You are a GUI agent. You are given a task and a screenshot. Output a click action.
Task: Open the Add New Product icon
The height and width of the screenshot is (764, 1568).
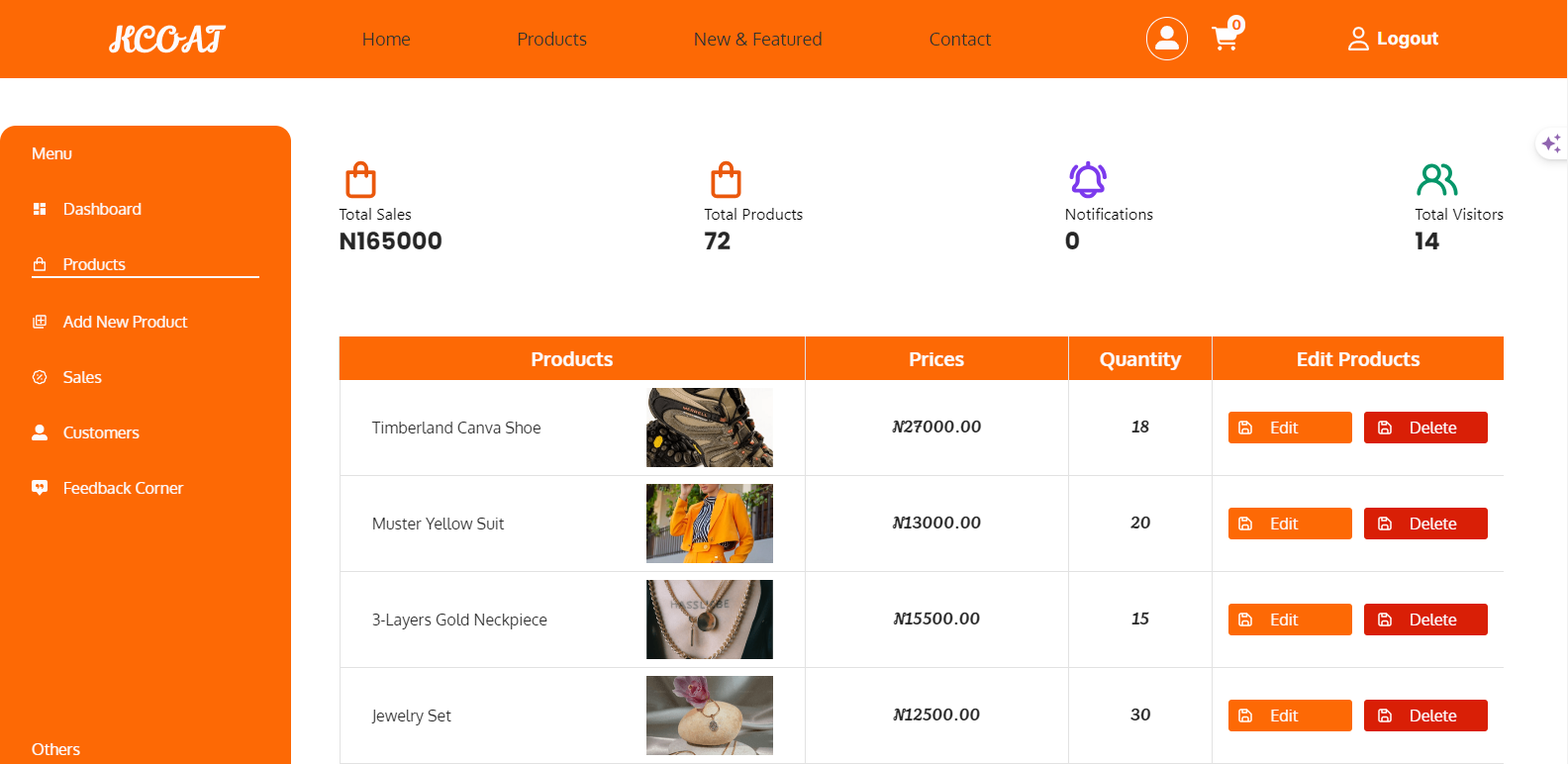(39, 321)
